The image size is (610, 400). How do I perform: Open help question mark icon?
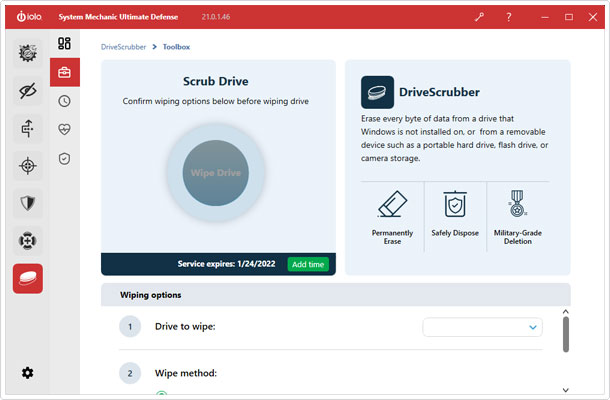(508, 17)
